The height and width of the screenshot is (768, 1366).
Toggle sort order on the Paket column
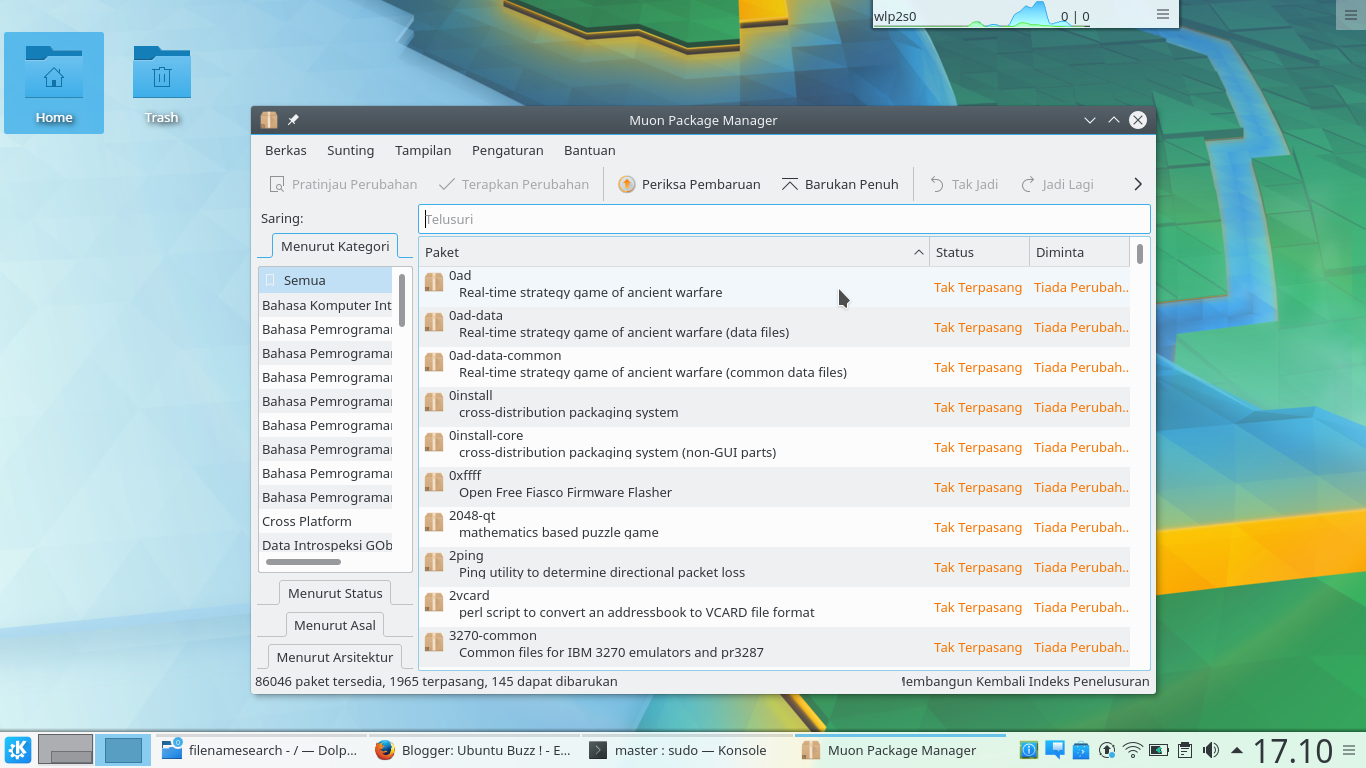pyautogui.click(x=674, y=252)
